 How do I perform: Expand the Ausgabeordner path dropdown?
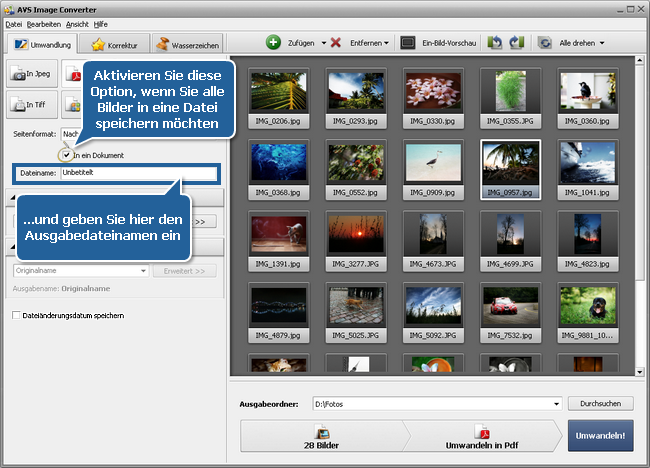pyautogui.click(x=556, y=404)
